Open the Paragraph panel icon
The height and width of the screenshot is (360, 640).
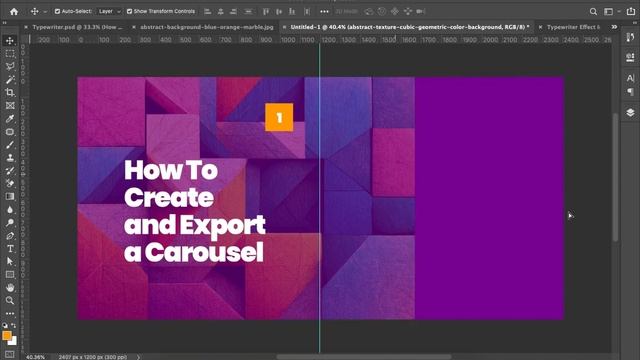click(630, 93)
